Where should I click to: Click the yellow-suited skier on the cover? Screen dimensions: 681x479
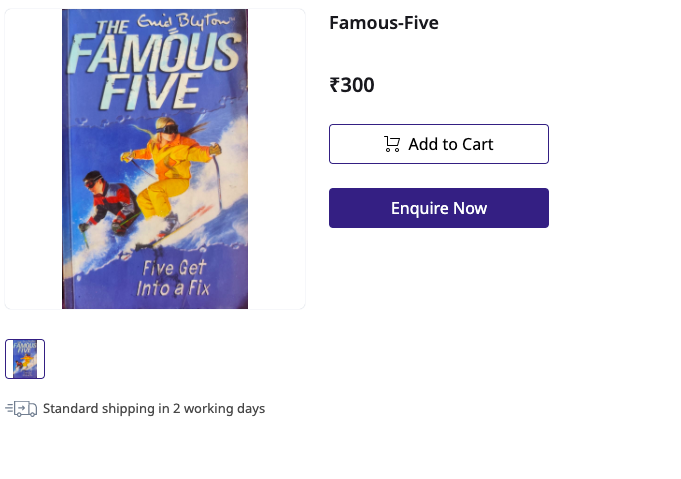(172, 174)
